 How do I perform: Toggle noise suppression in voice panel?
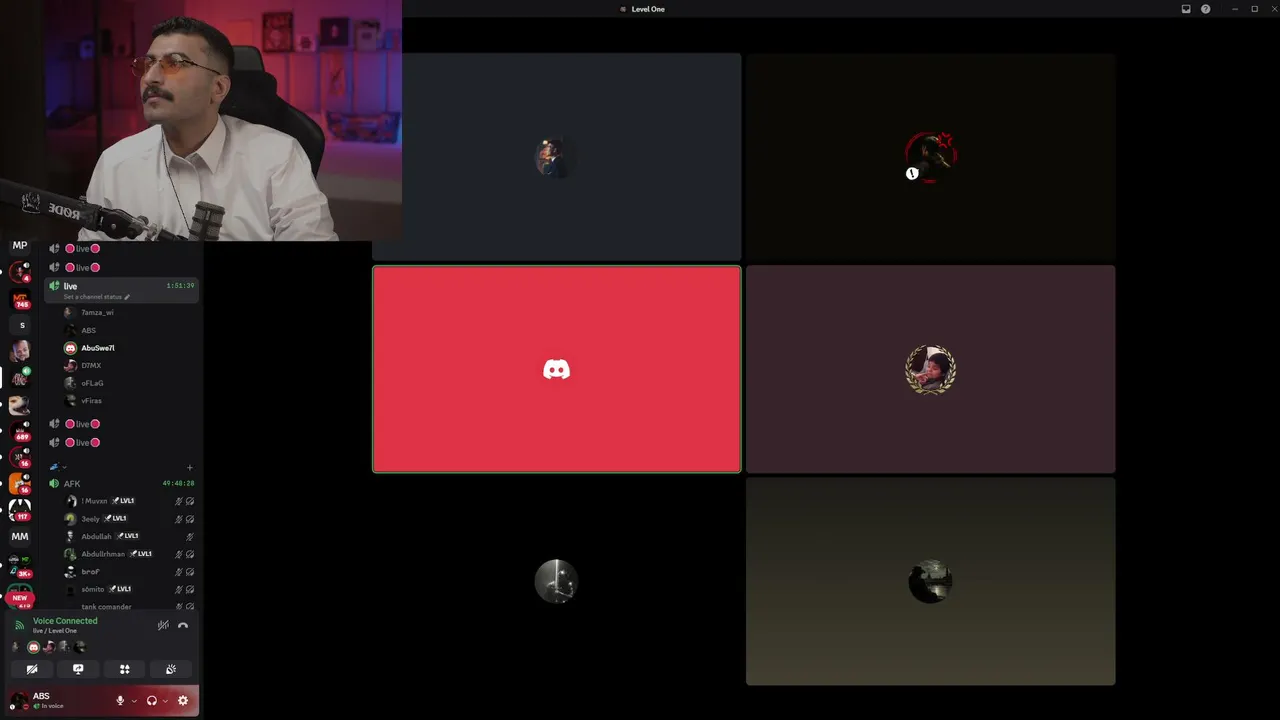click(x=163, y=626)
